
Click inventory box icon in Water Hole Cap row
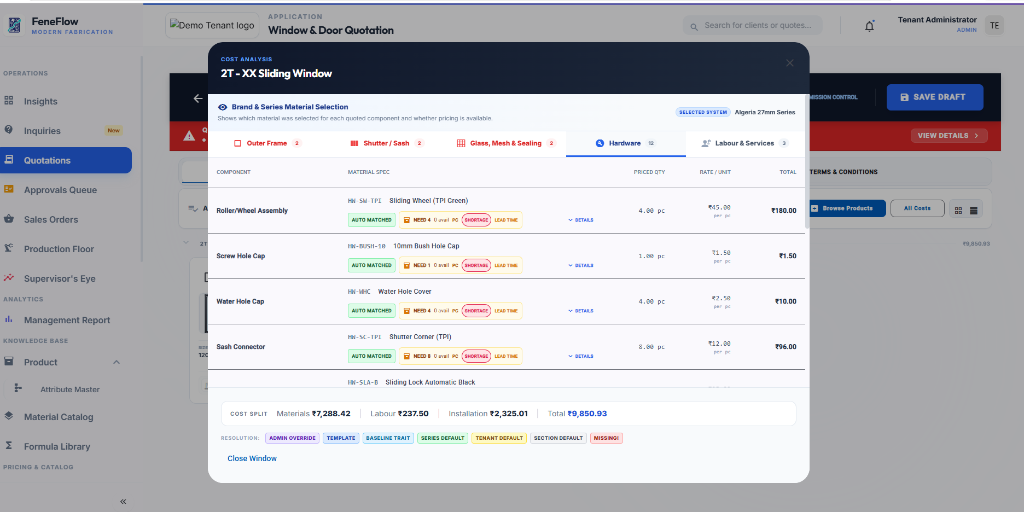click(x=406, y=311)
